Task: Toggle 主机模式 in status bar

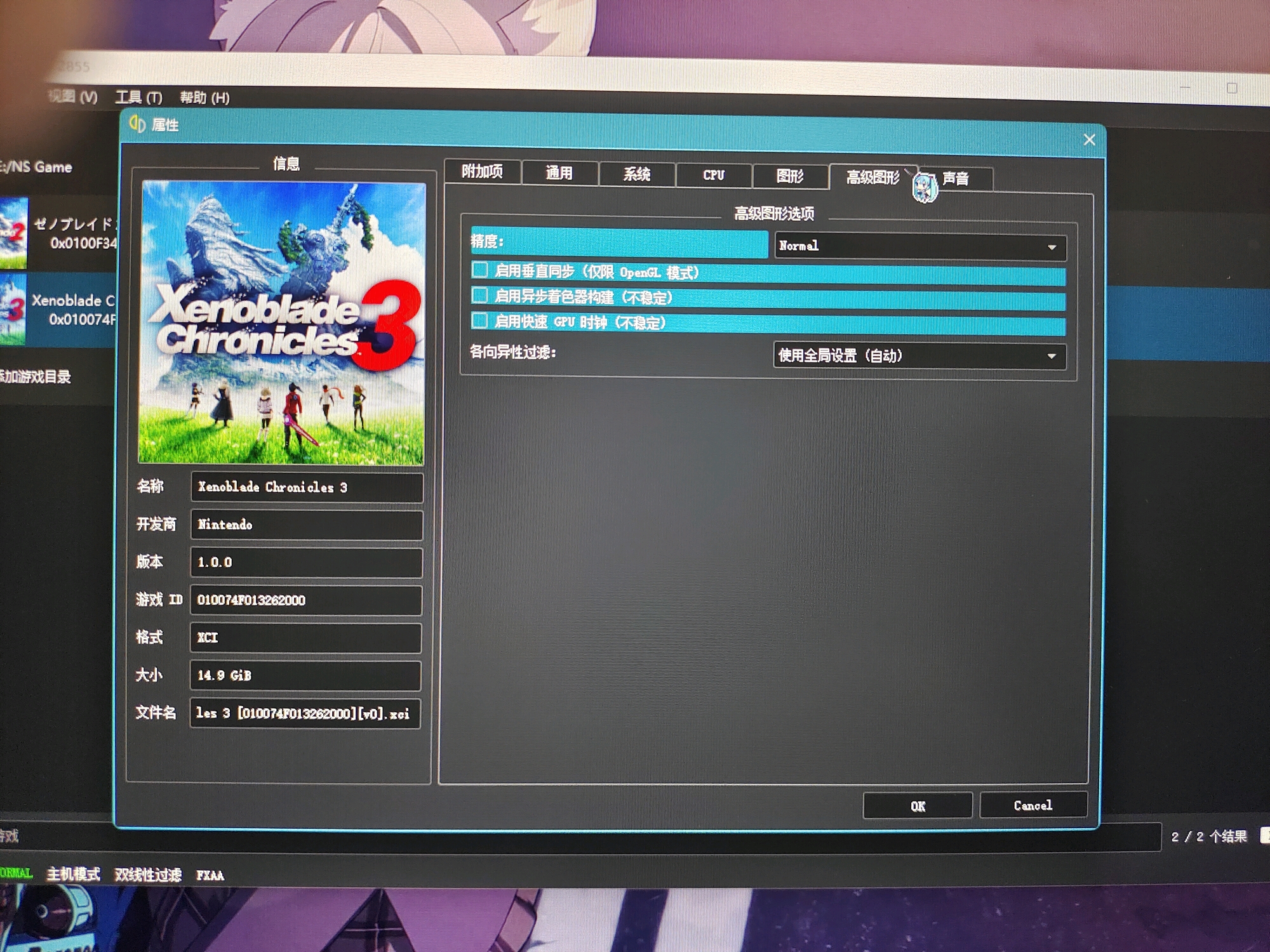Action: point(73,875)
